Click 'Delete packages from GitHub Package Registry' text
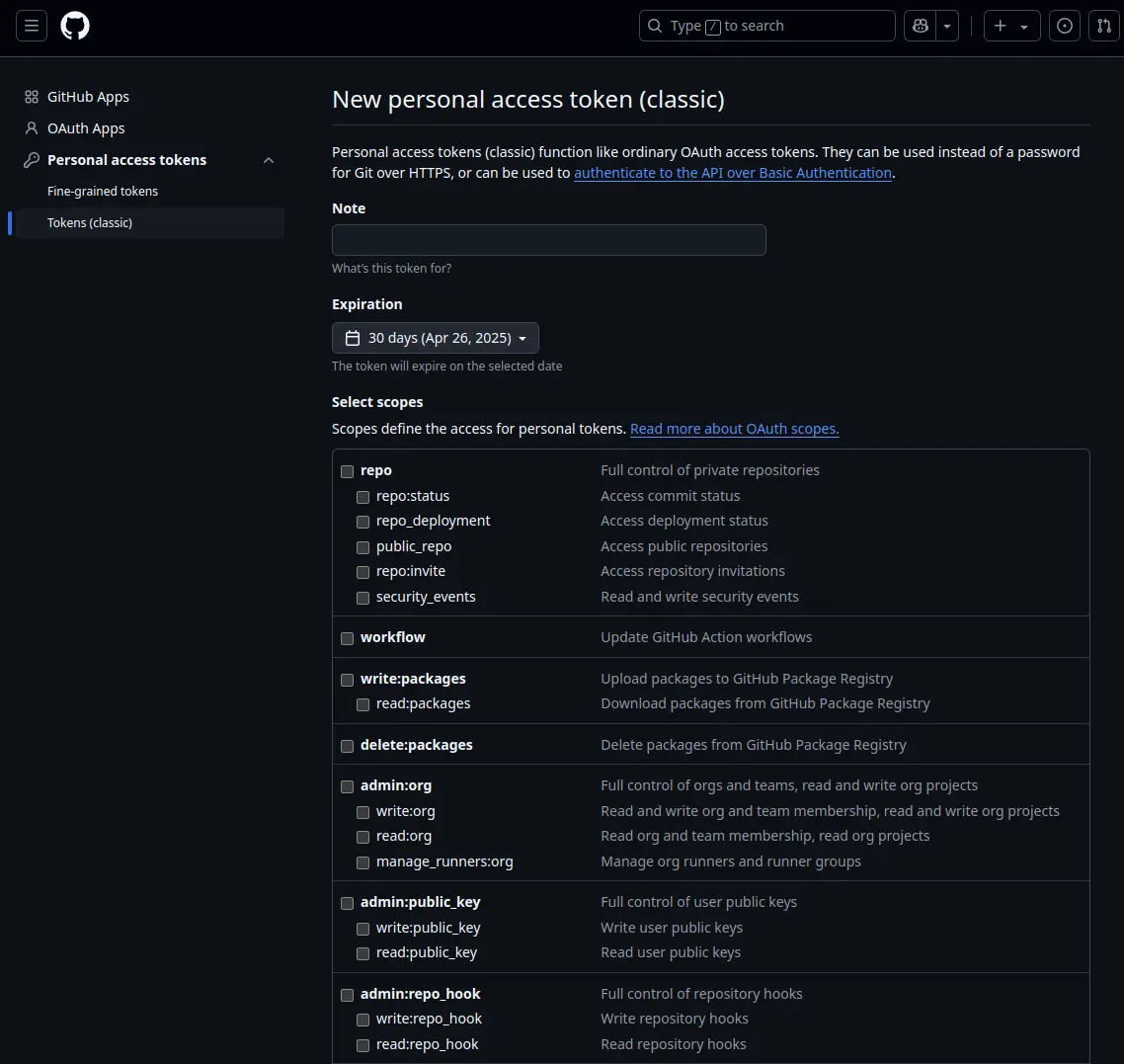Image resolution: width=1124 pixels, height=1064 pixels. pos(754,745)
